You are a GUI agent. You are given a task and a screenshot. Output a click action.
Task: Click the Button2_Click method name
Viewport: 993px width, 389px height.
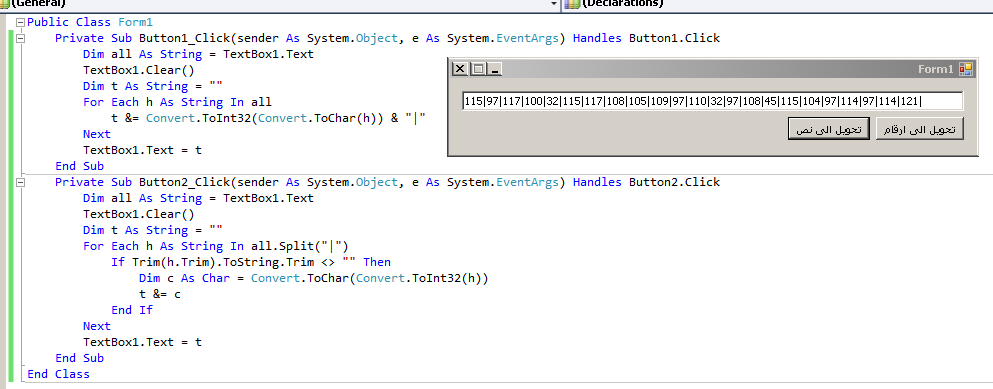point(184,182)
